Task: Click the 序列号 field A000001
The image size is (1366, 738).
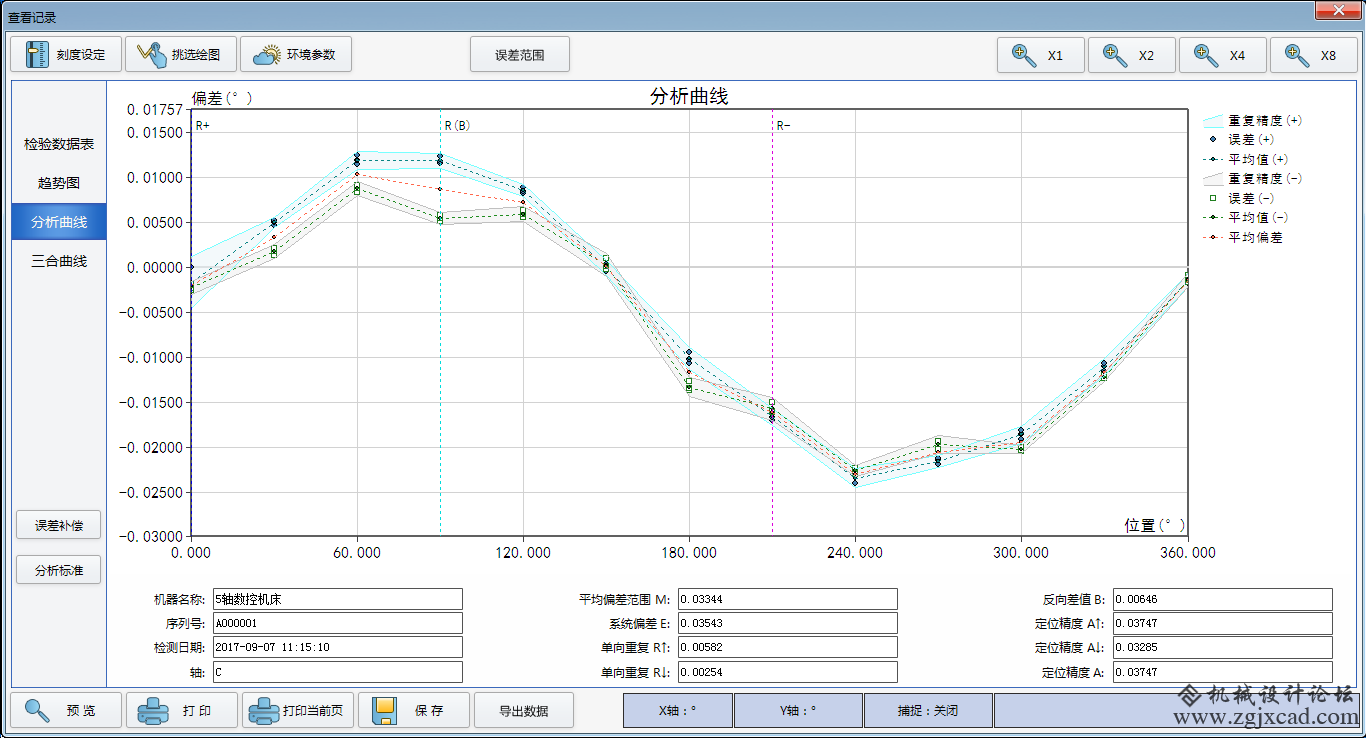Action: (338, 623)
